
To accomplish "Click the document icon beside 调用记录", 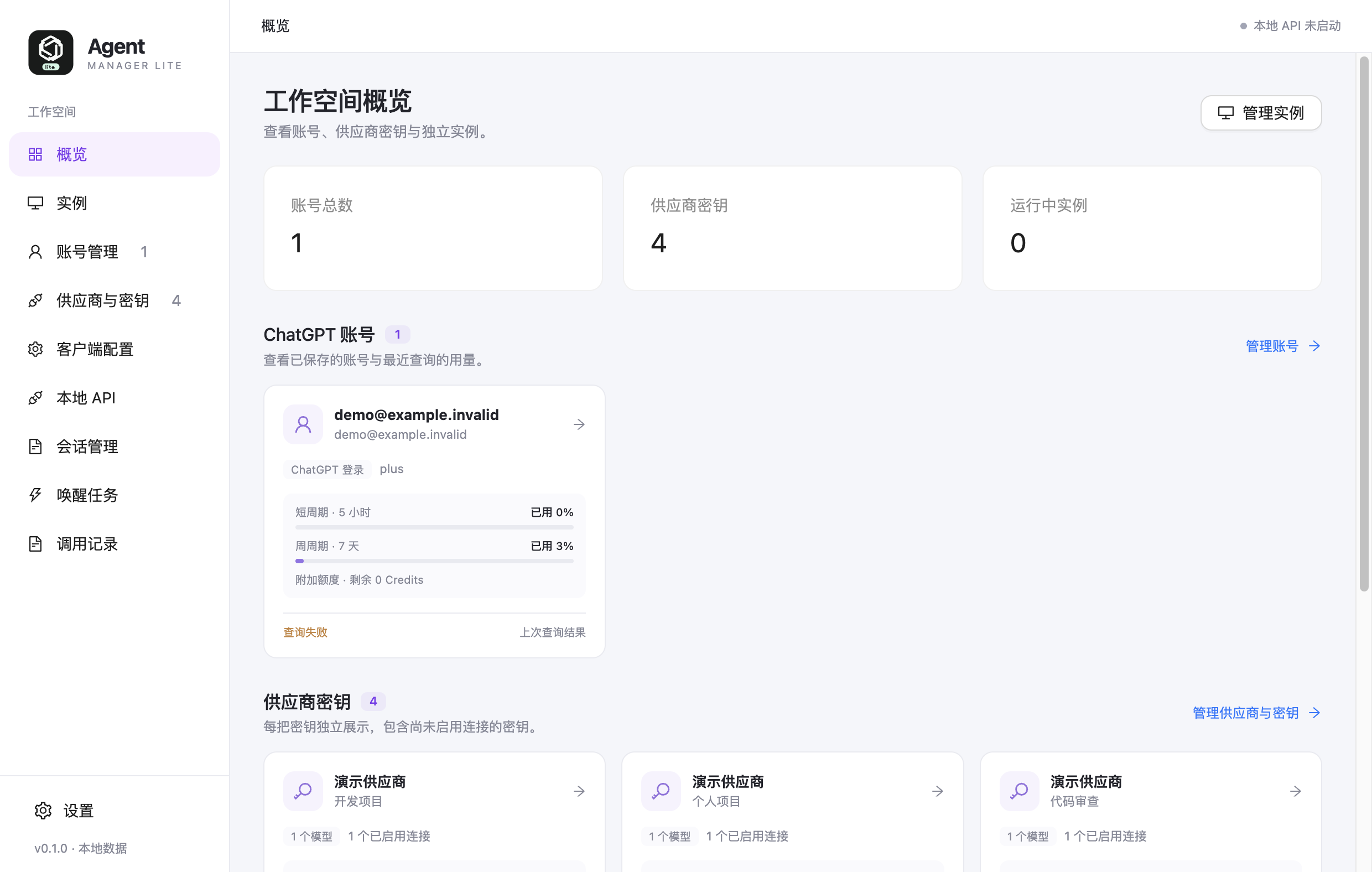I will pyautogui.click(x=35, y=544).
